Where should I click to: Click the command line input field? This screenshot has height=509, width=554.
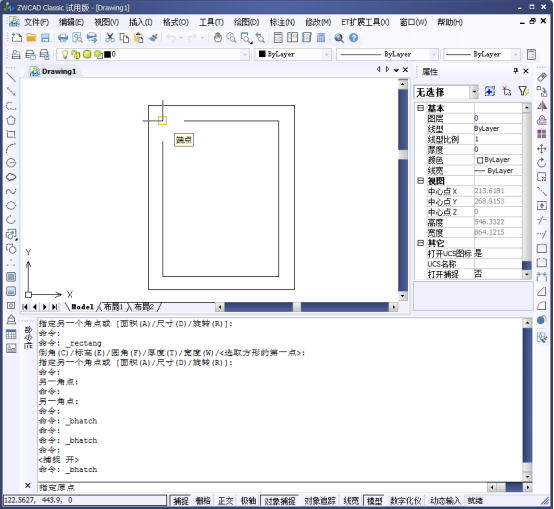coord(262,487)
